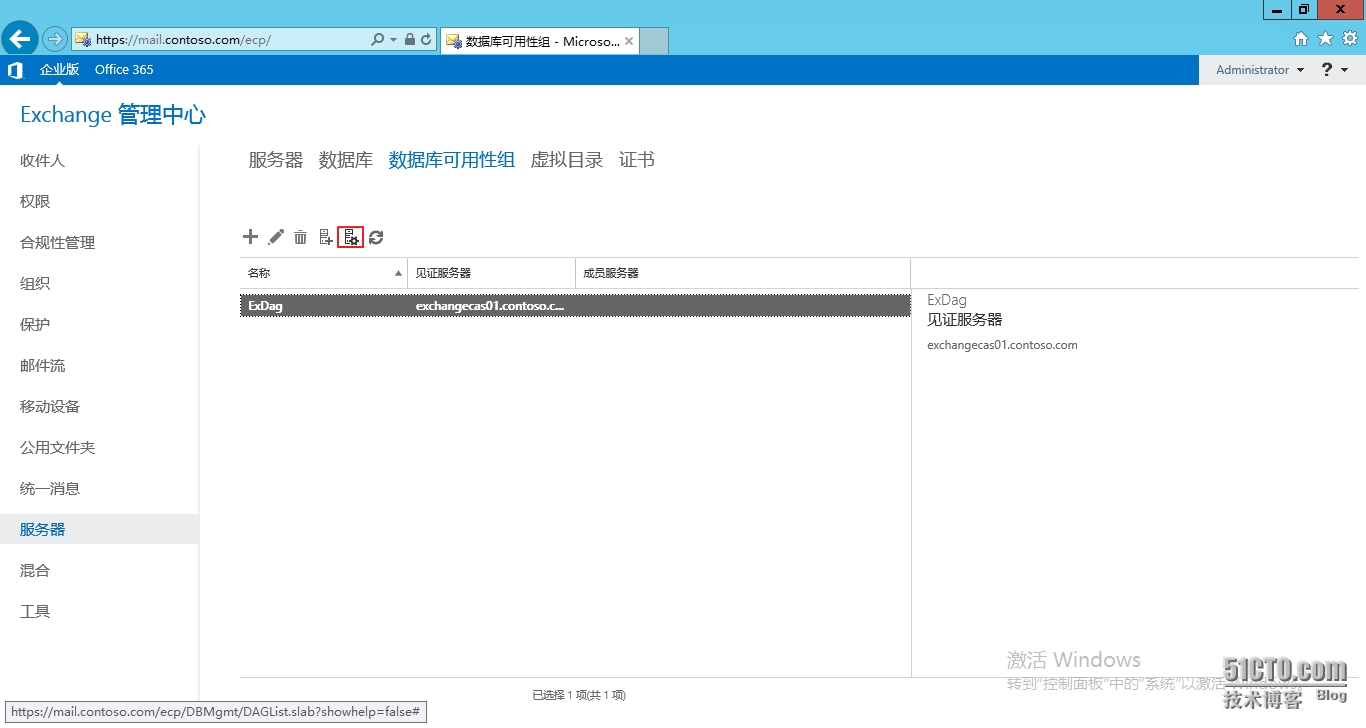Screen dimensions: 1366x728
Task: Create a new database availability group
Action: coord(250,237)
